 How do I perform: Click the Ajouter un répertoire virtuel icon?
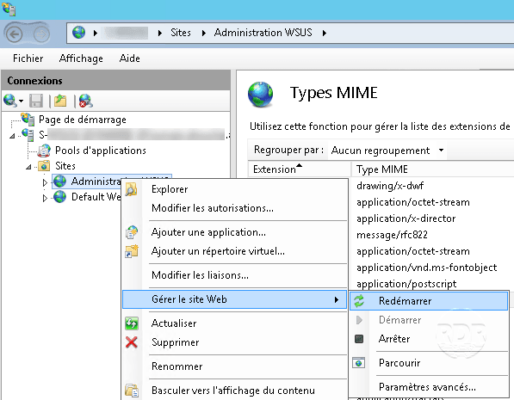click(132, 251)
